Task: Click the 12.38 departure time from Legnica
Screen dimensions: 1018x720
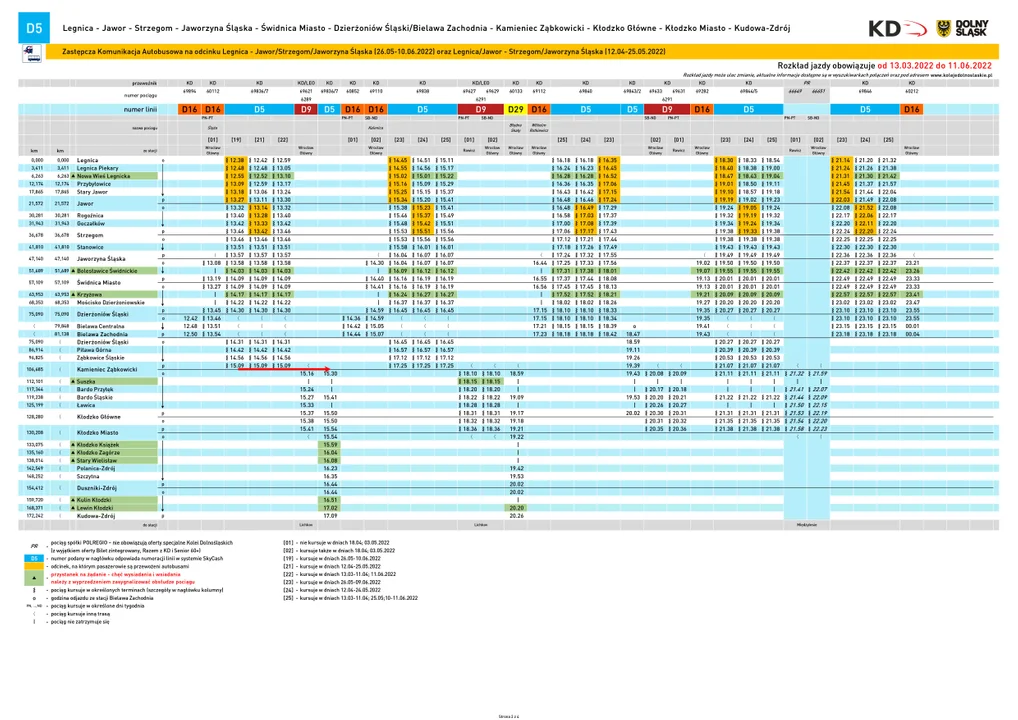Action: pyautogui.click(x=236, y=160)
